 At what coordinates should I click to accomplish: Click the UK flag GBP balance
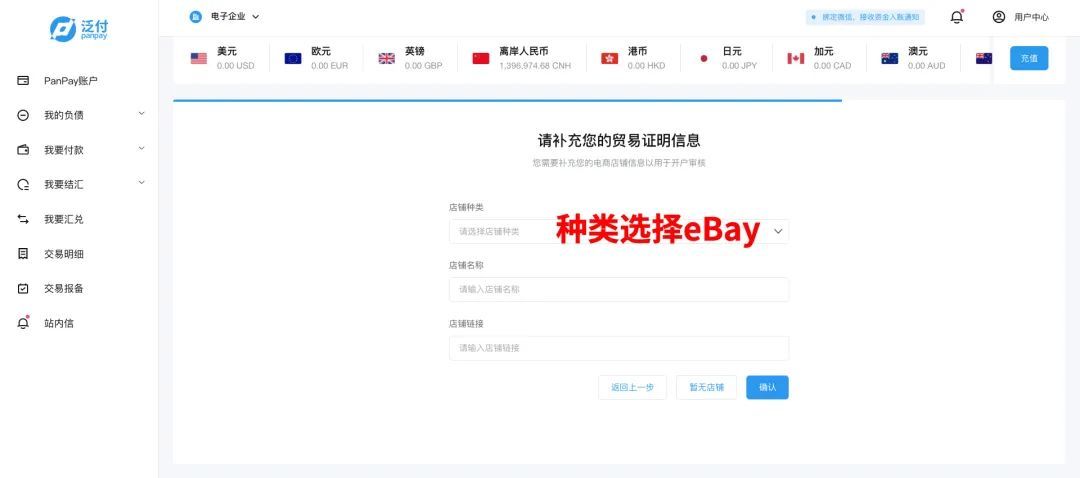[386, 58]
